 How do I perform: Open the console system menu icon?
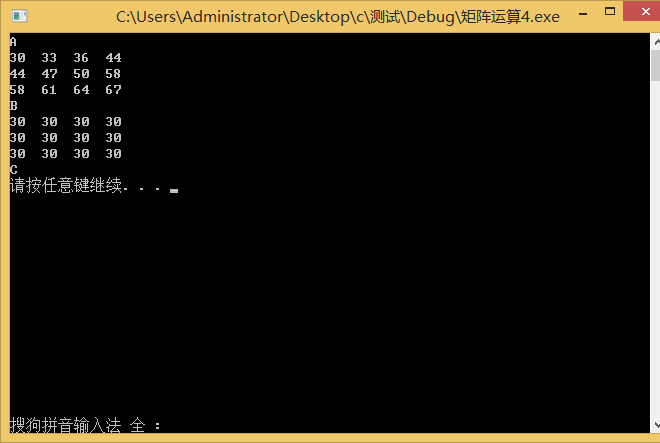[x=19, y=16]
